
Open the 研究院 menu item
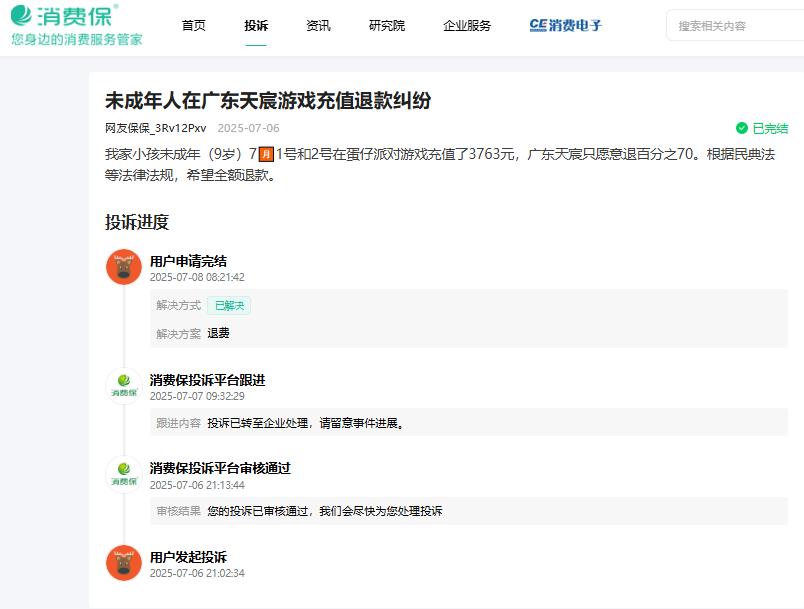pos(387,26)
